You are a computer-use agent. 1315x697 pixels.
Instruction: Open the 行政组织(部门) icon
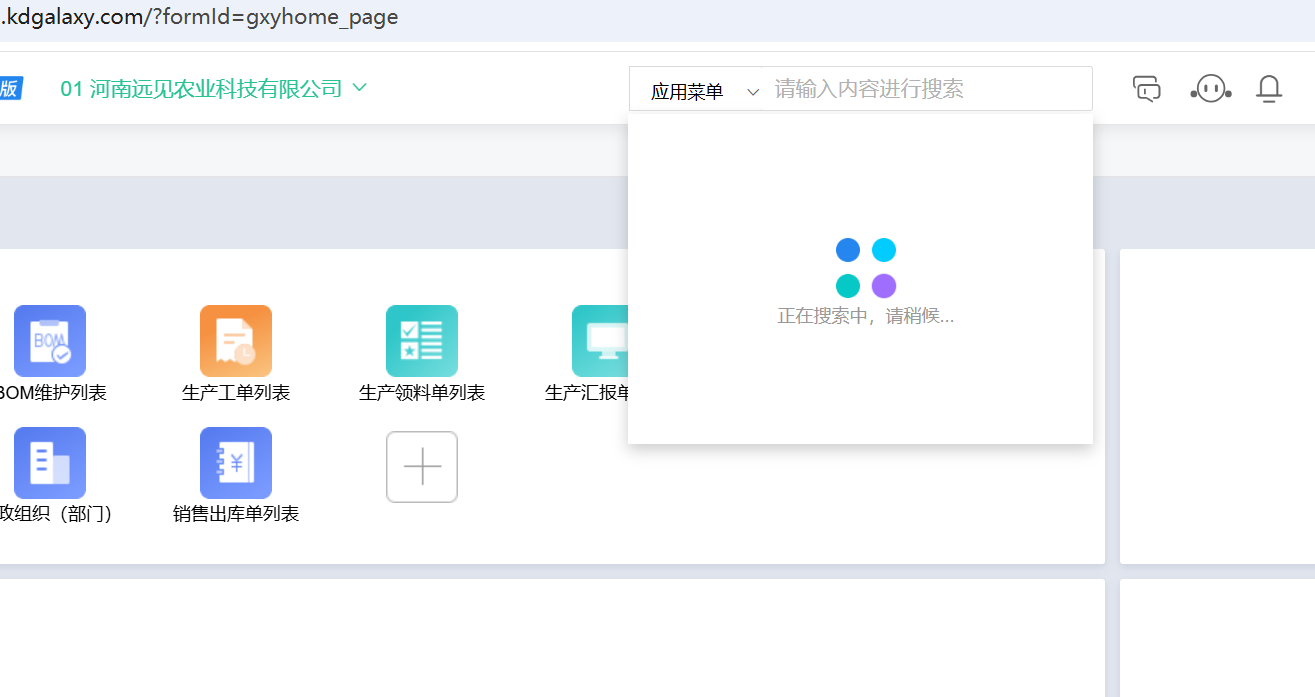coord(49,463)
